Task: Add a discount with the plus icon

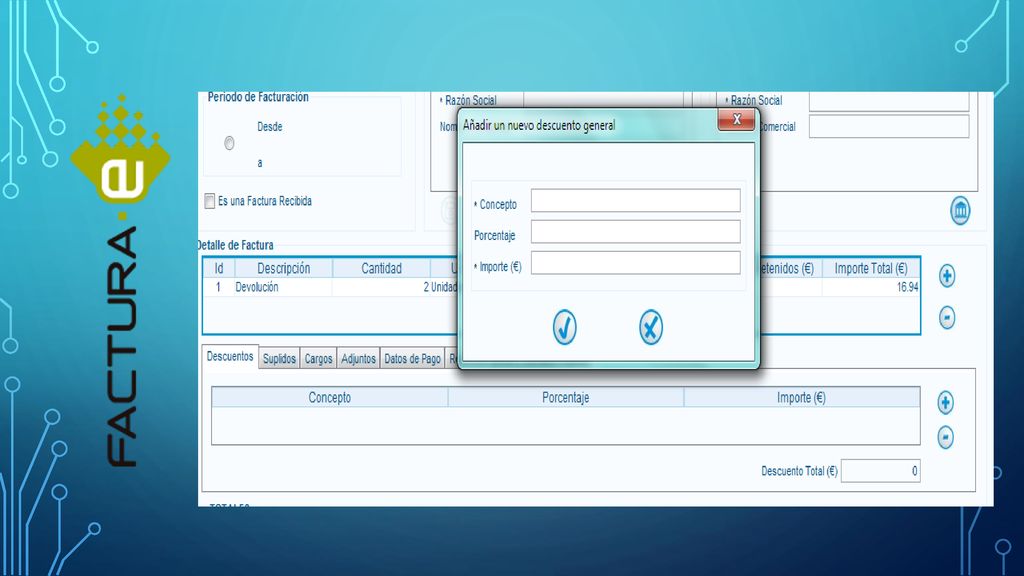Action: (x=945, y=402)
